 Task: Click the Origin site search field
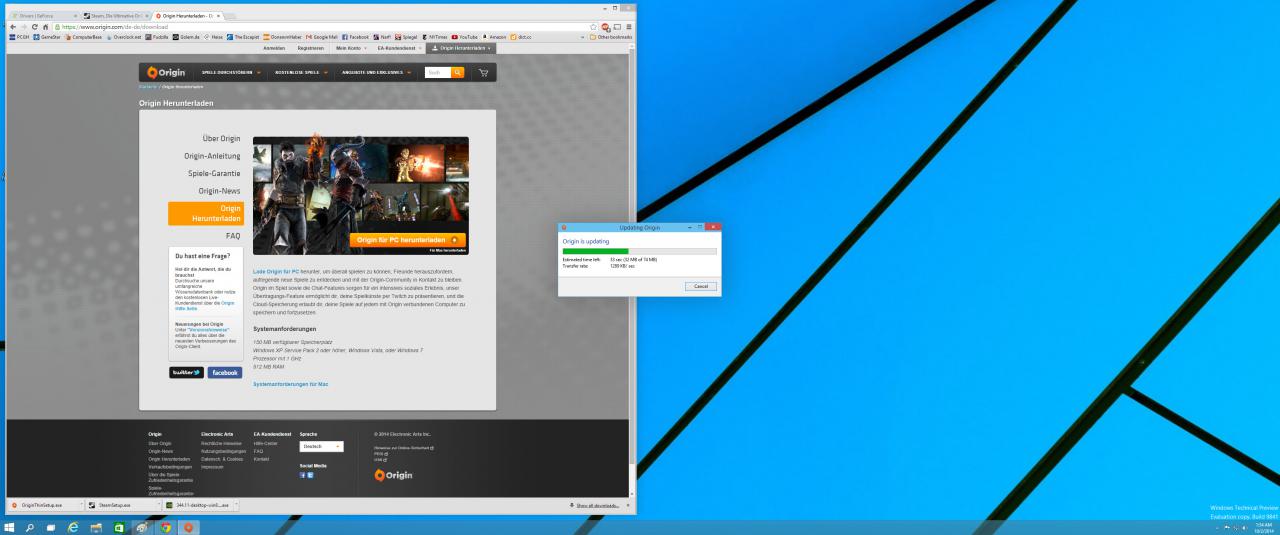pos(438,72)
